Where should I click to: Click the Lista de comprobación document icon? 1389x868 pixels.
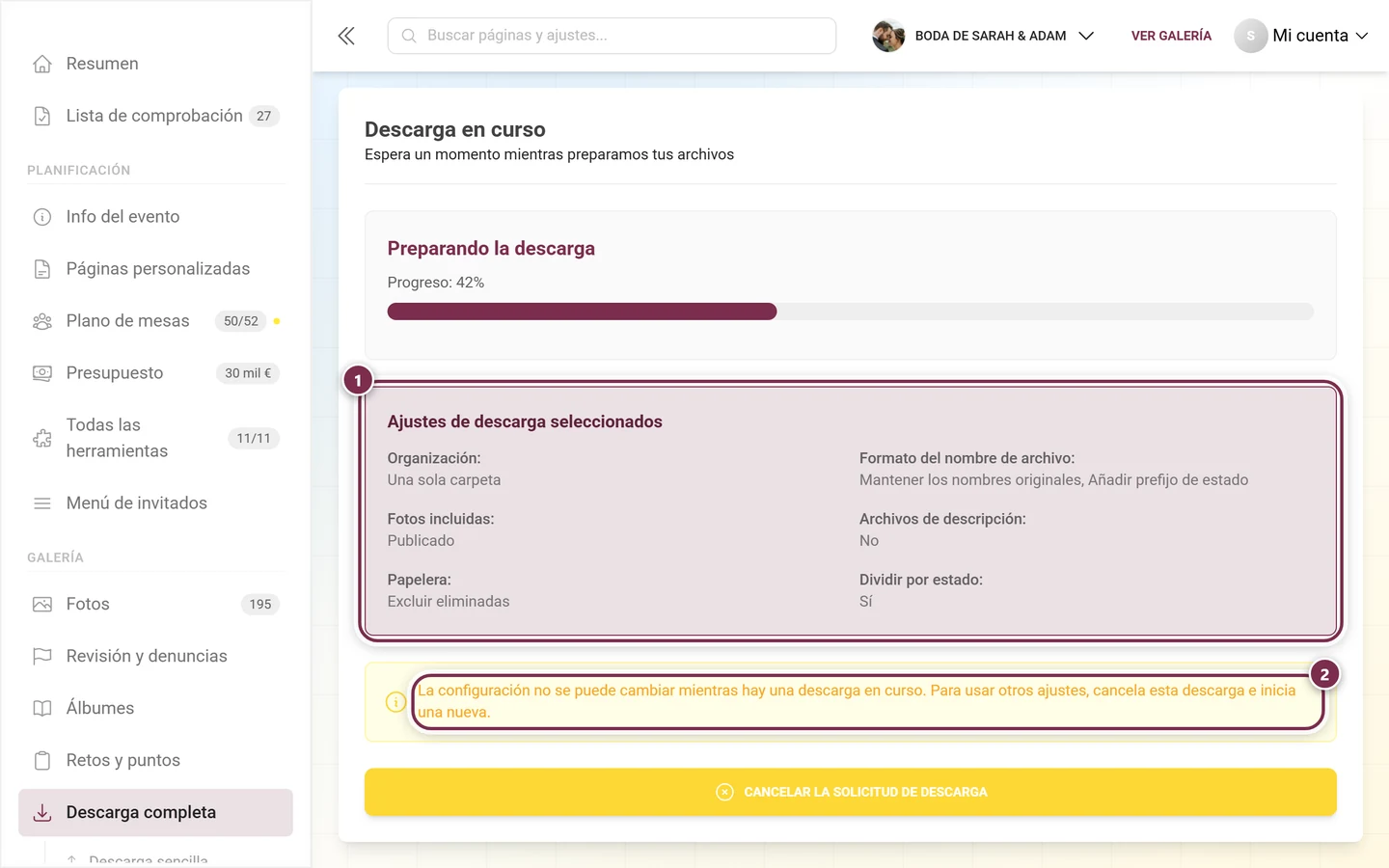click(x=42, y=116)
